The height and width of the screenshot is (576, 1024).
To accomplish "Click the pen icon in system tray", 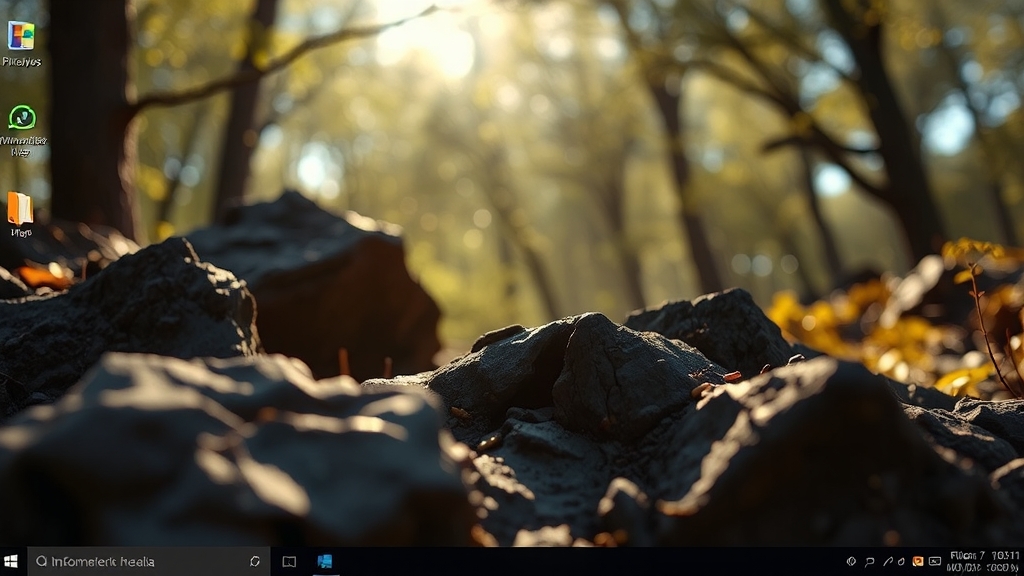I will pos(886,561).
